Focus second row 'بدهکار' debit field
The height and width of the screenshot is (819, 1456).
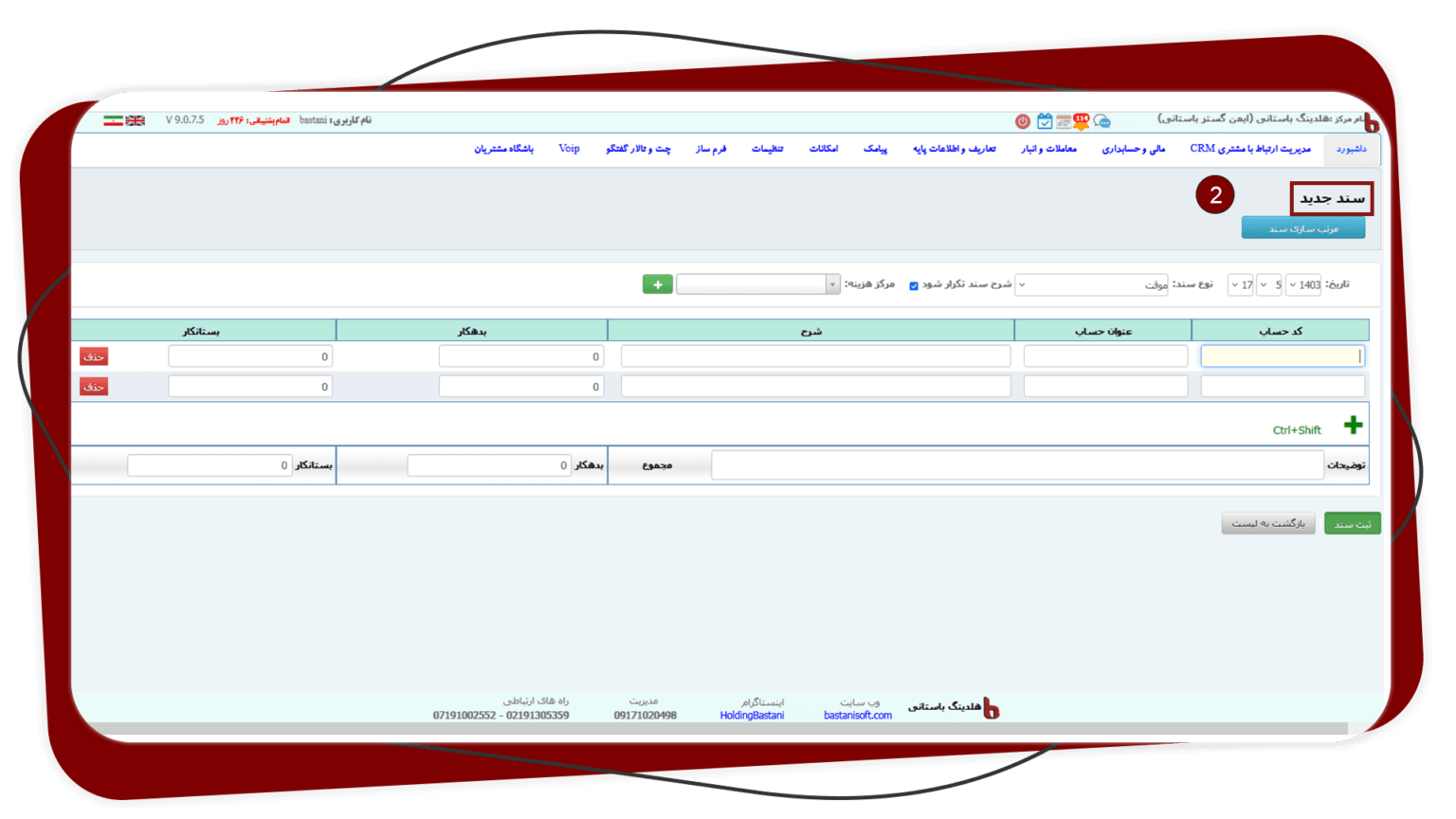click(520, 387)
